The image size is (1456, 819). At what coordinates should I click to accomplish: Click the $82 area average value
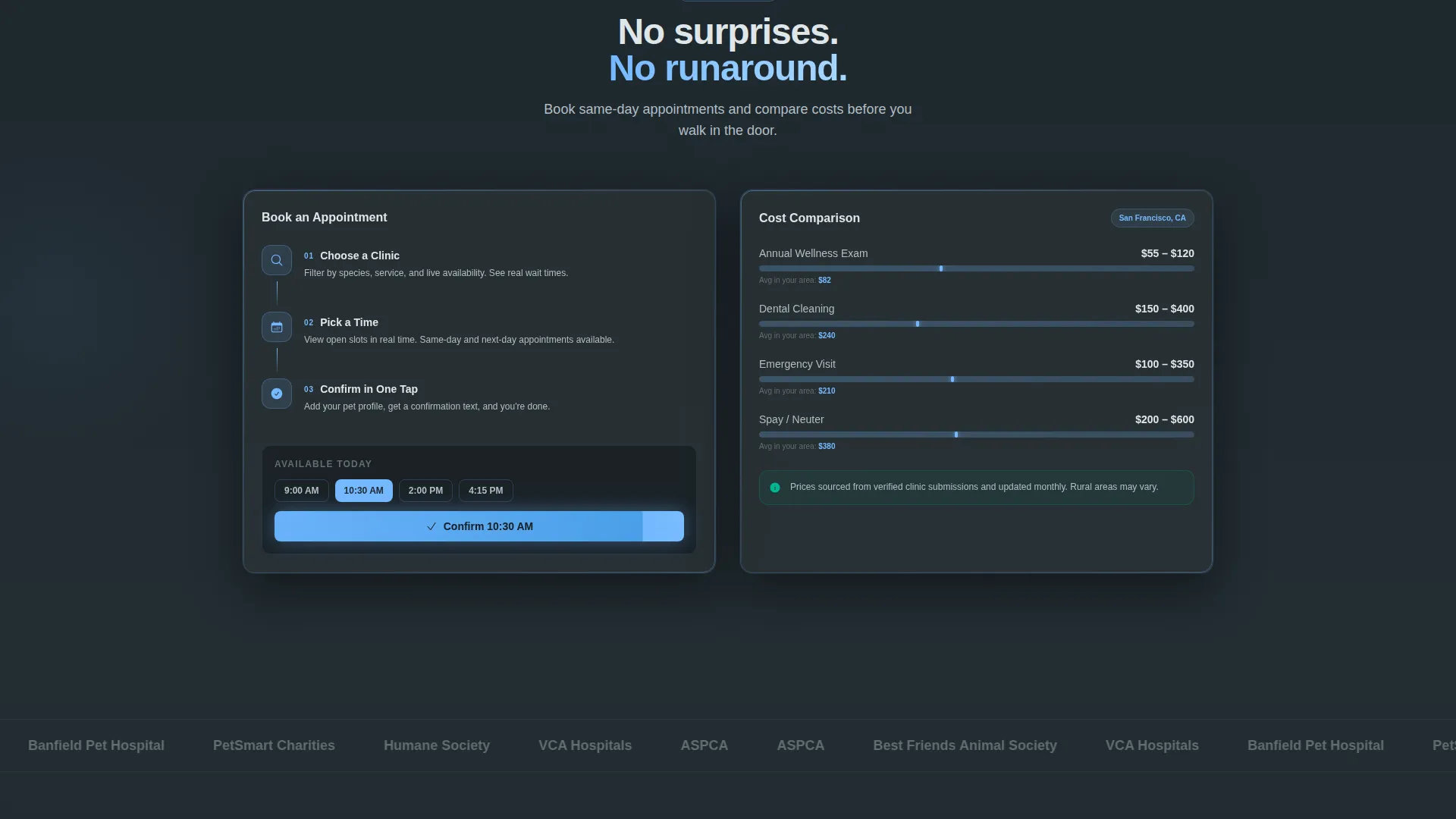click(824, 281)
